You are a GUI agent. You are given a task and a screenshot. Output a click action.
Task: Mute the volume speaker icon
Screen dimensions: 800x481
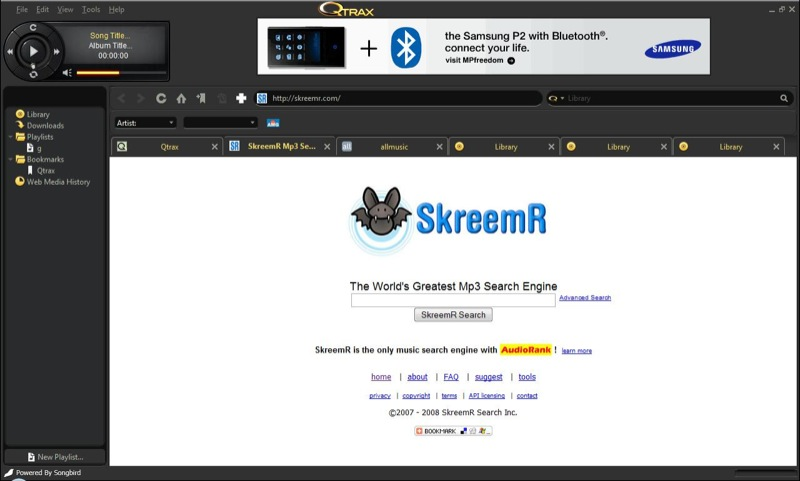[67, 73]
